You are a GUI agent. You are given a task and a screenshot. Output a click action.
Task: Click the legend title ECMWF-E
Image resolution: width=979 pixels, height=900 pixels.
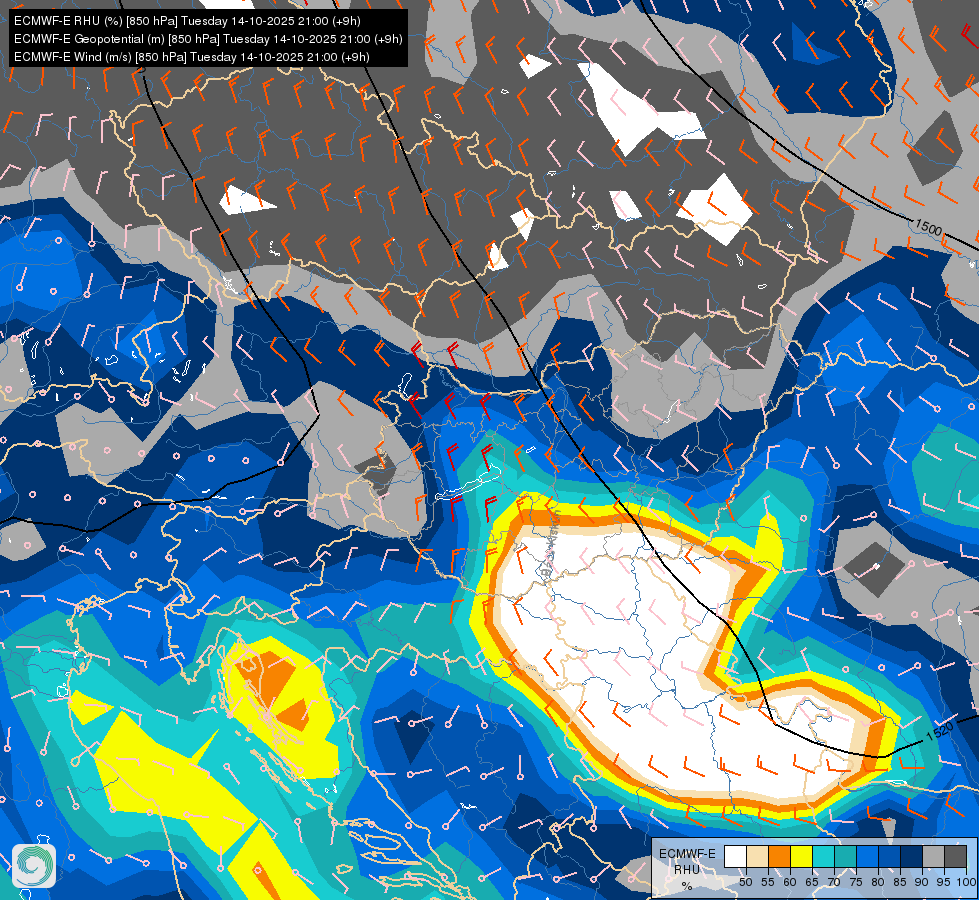(x=687, y=854)
